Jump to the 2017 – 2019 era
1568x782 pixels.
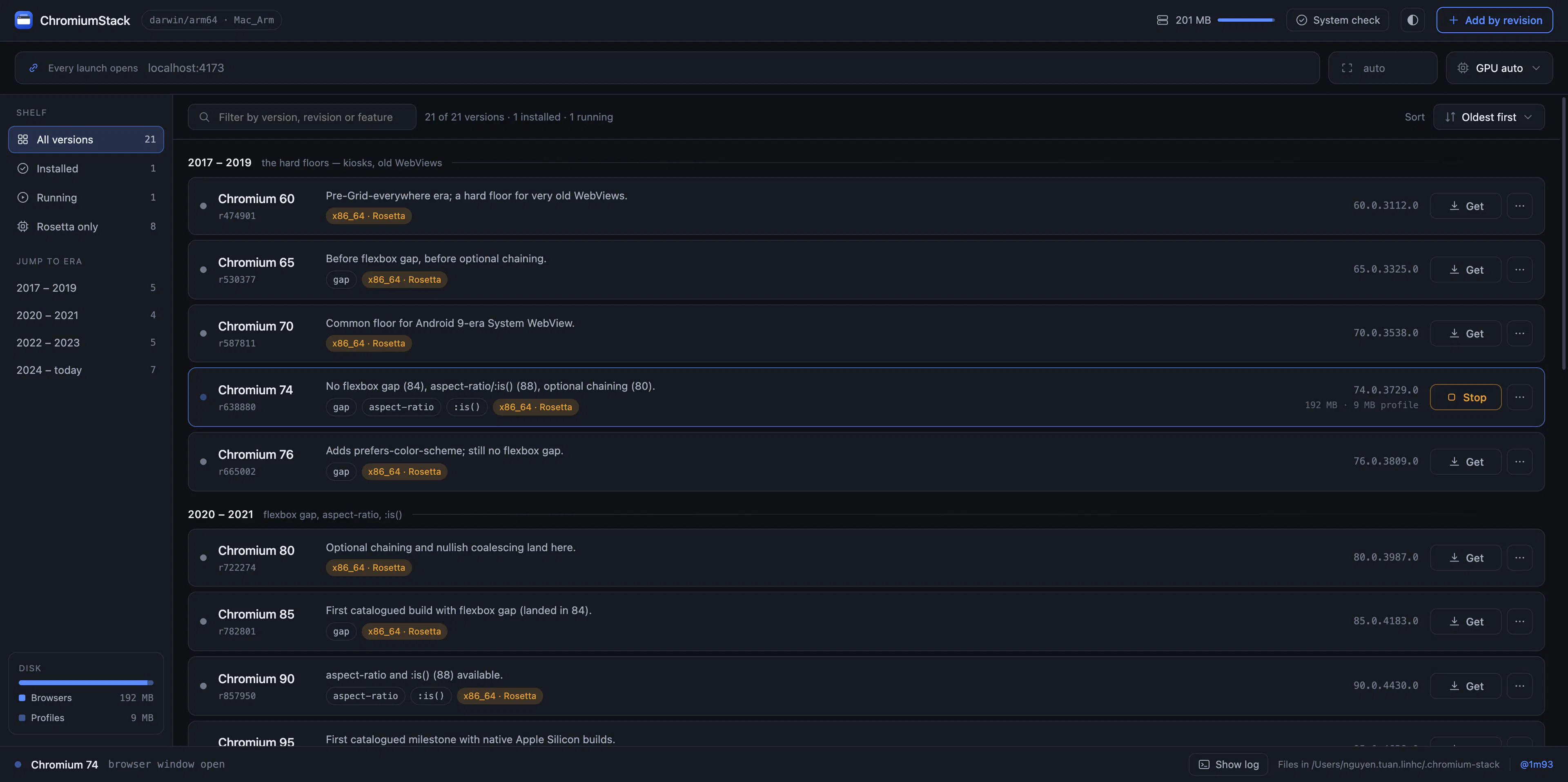pos(86,288)
